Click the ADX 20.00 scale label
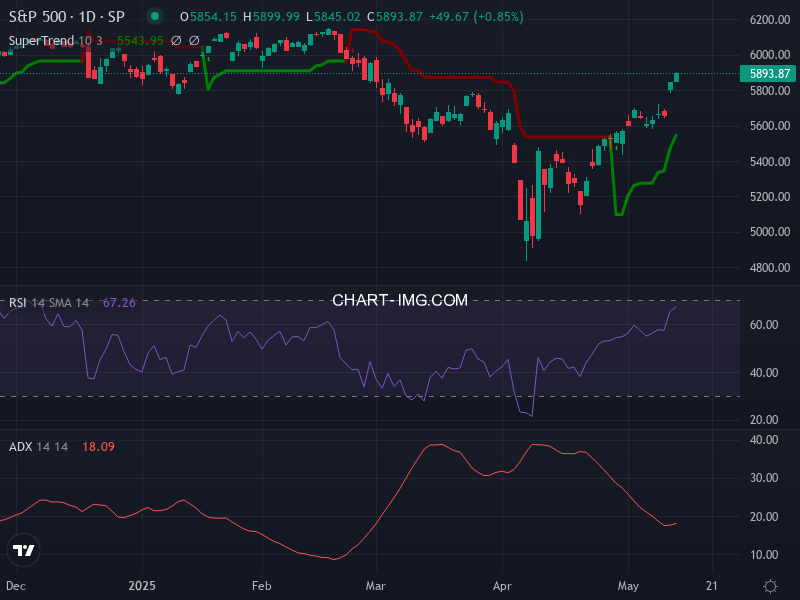 pos(764,516)
